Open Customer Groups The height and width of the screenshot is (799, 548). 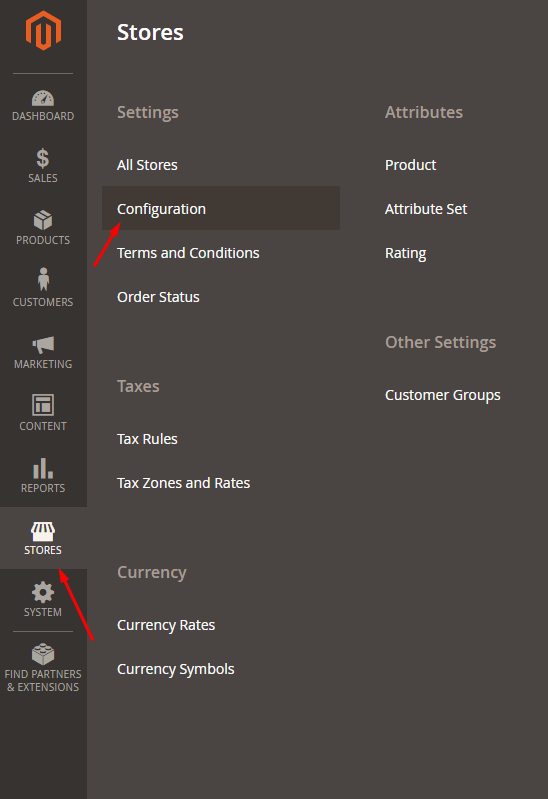click(x=443, y=395)
